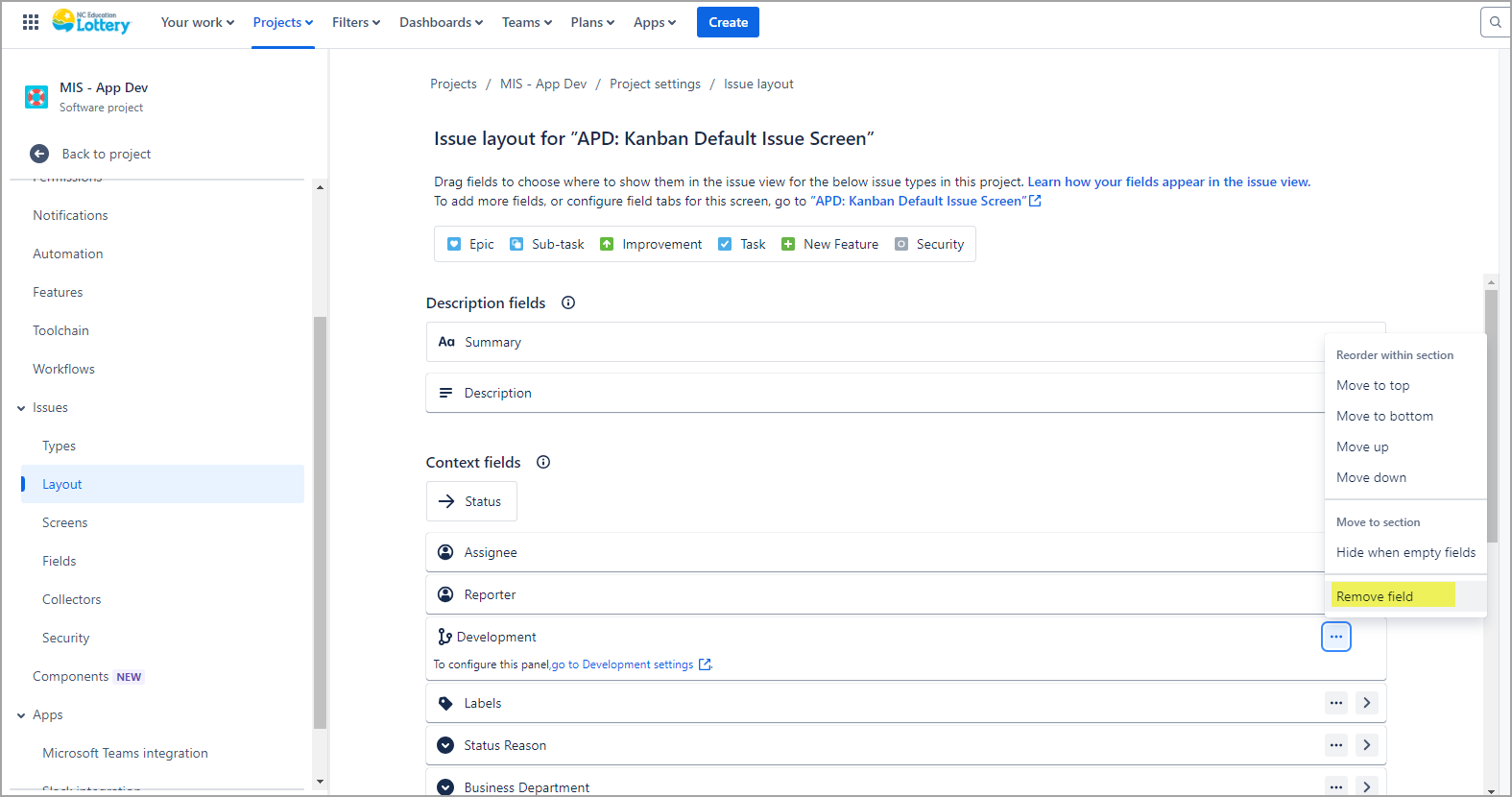Click the Security issue type icon
1512x797 pixels.
point(901,244)
